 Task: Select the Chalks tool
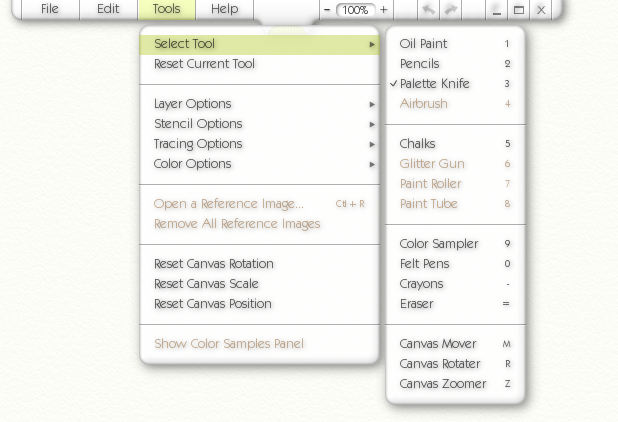[418, 144]
